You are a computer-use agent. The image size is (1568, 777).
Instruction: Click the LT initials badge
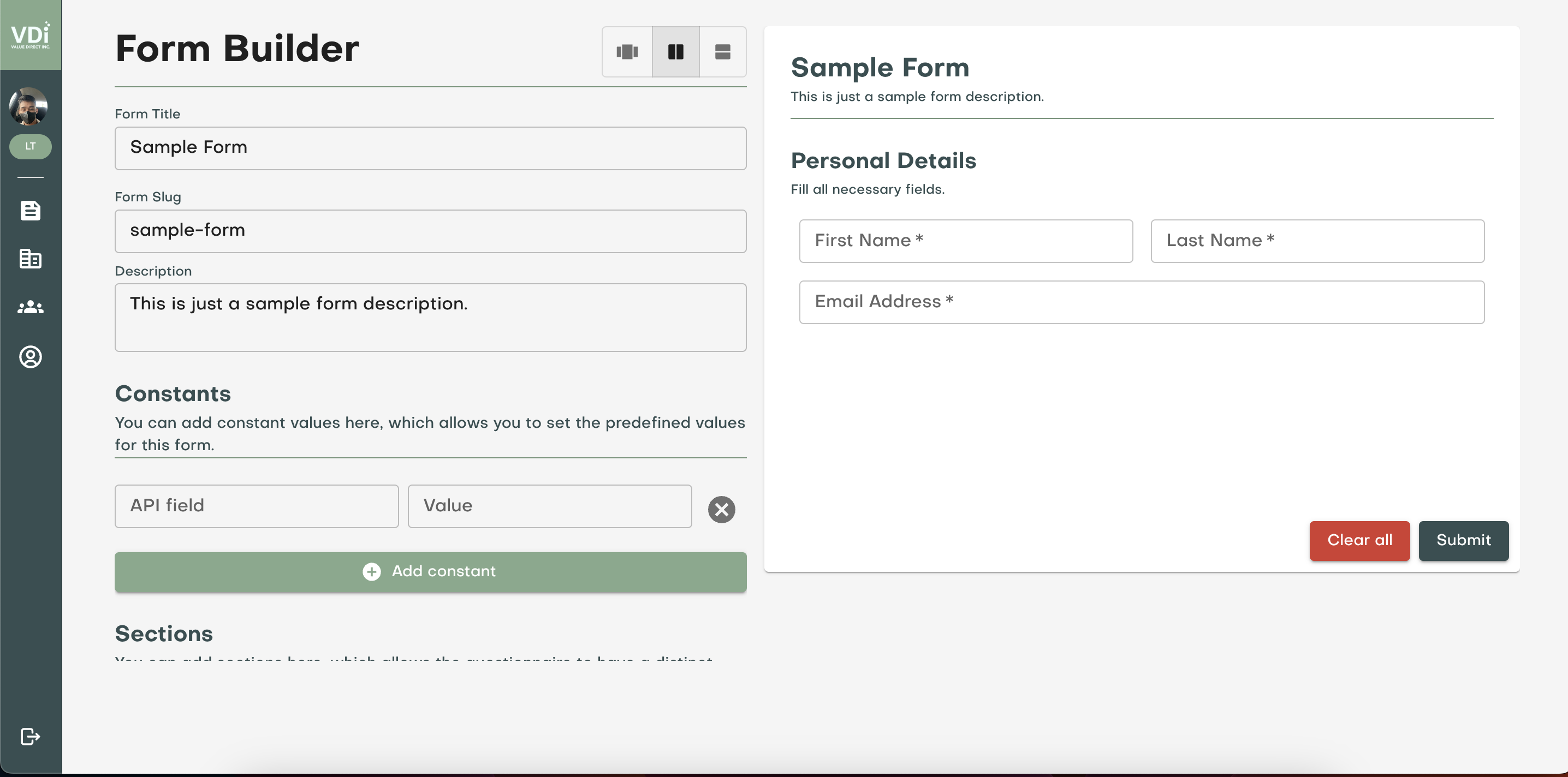coord(31,147)
